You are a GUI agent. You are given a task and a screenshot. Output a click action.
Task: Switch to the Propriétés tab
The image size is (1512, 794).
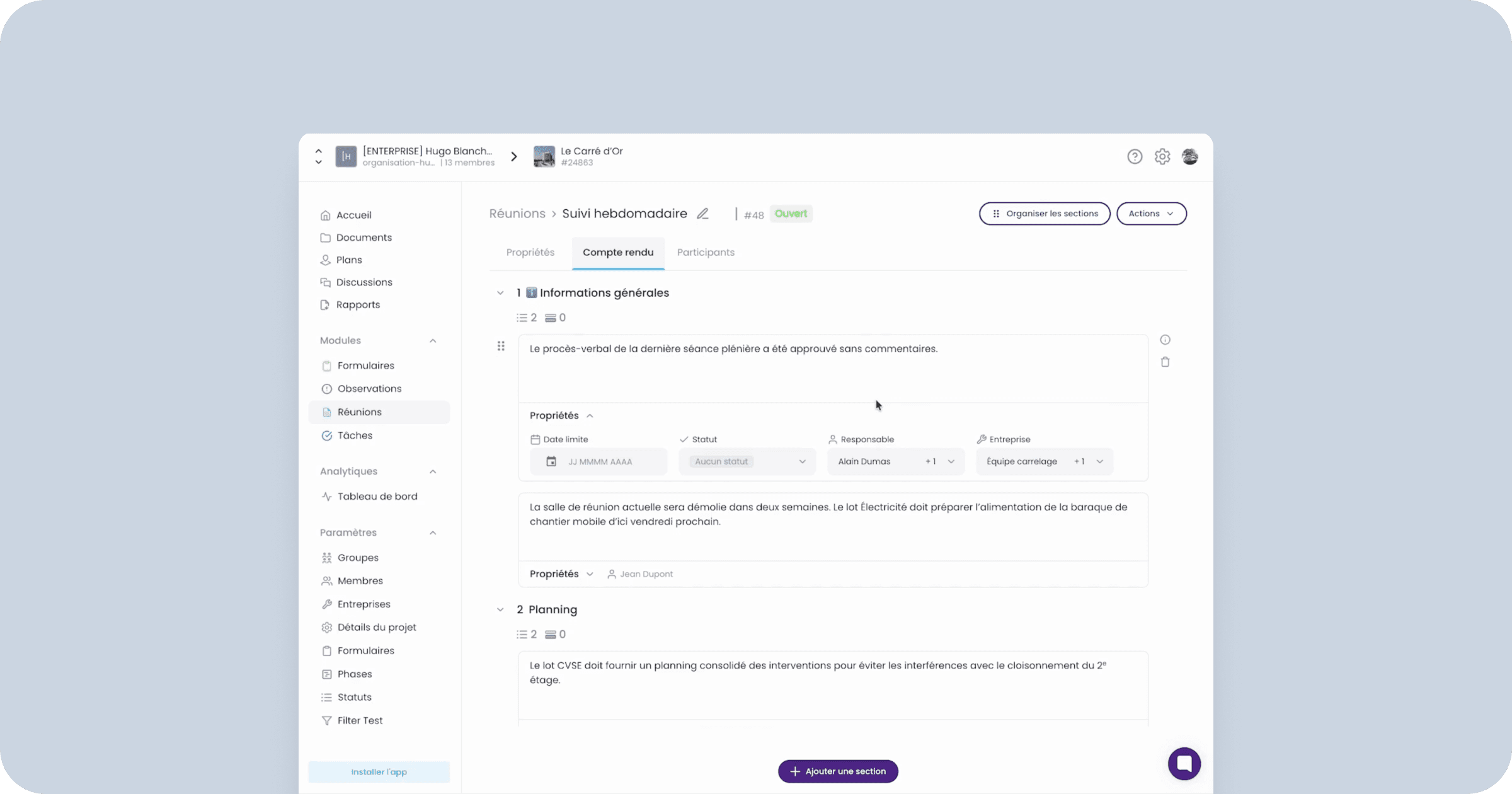coord(530,252)
